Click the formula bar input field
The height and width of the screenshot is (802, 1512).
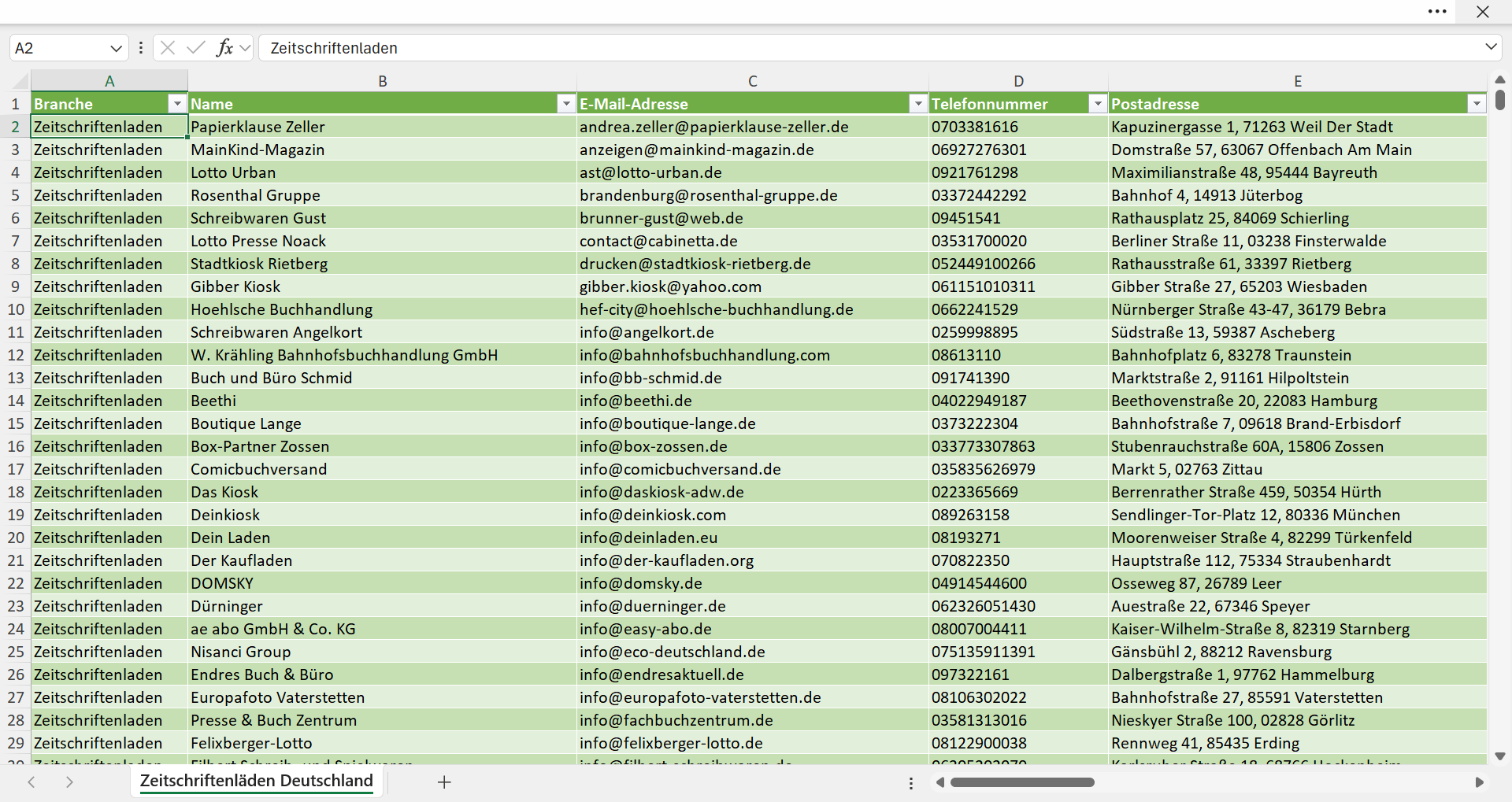click(x=870, y=48)
